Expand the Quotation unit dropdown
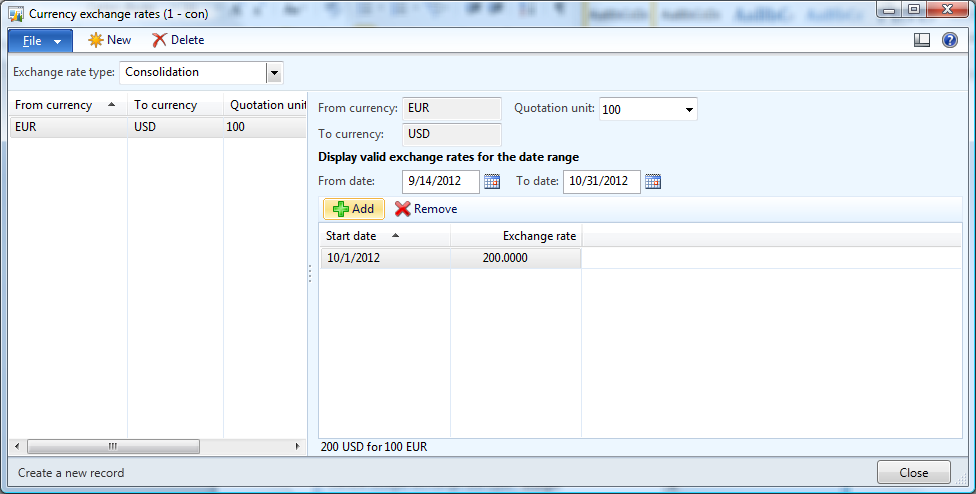The width and height of the screenshot is (976, 494). pos(689,109)
